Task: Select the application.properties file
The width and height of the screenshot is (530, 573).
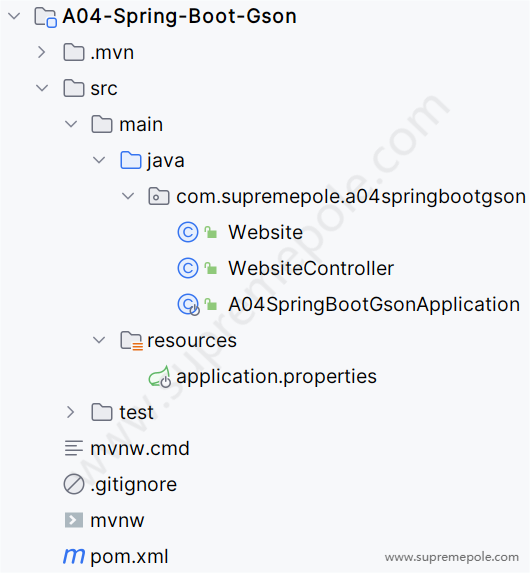Action: click(x=276, y=376)
